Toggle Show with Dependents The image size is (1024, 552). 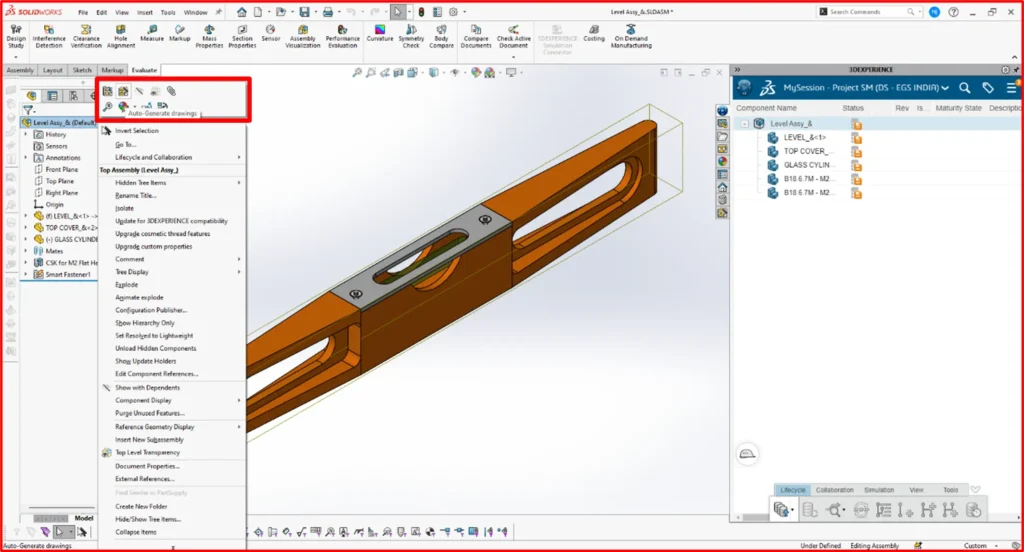pyautogui.click(x=147, y=387)
